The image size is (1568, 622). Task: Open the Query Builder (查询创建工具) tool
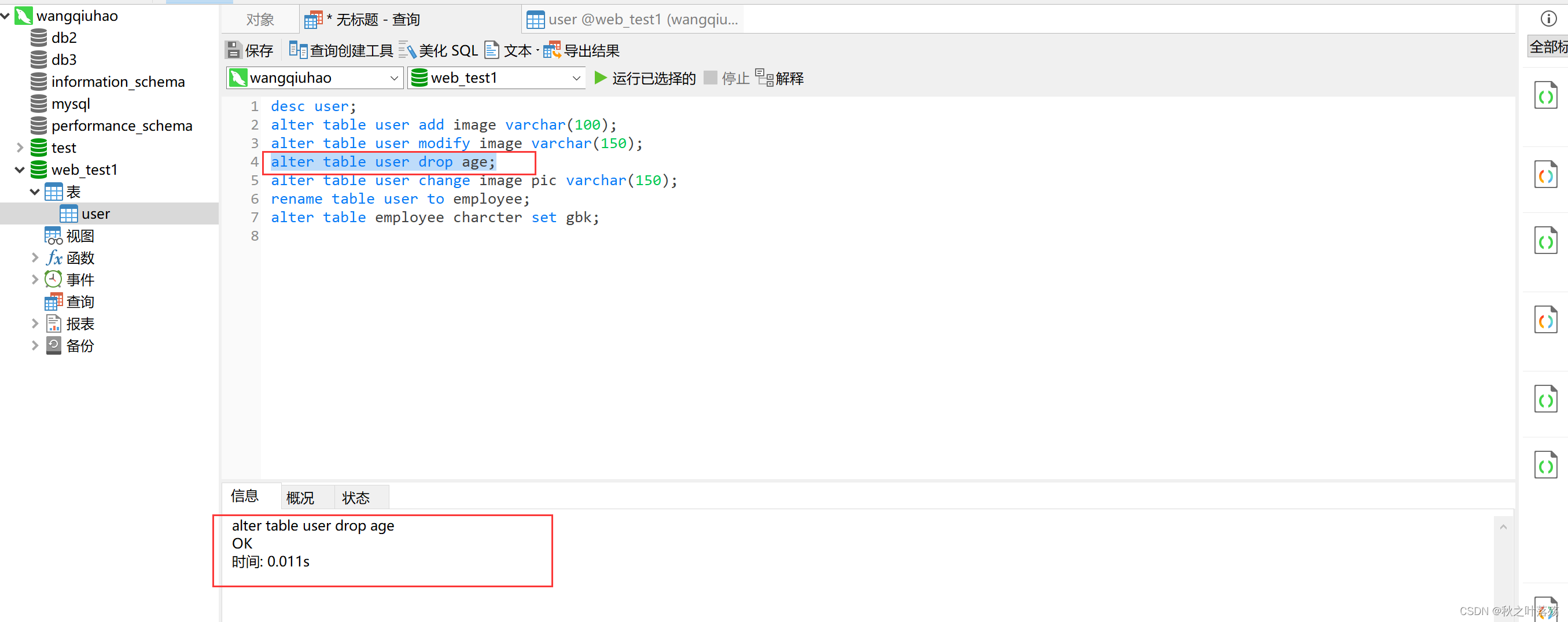click(x=341, y=50)
